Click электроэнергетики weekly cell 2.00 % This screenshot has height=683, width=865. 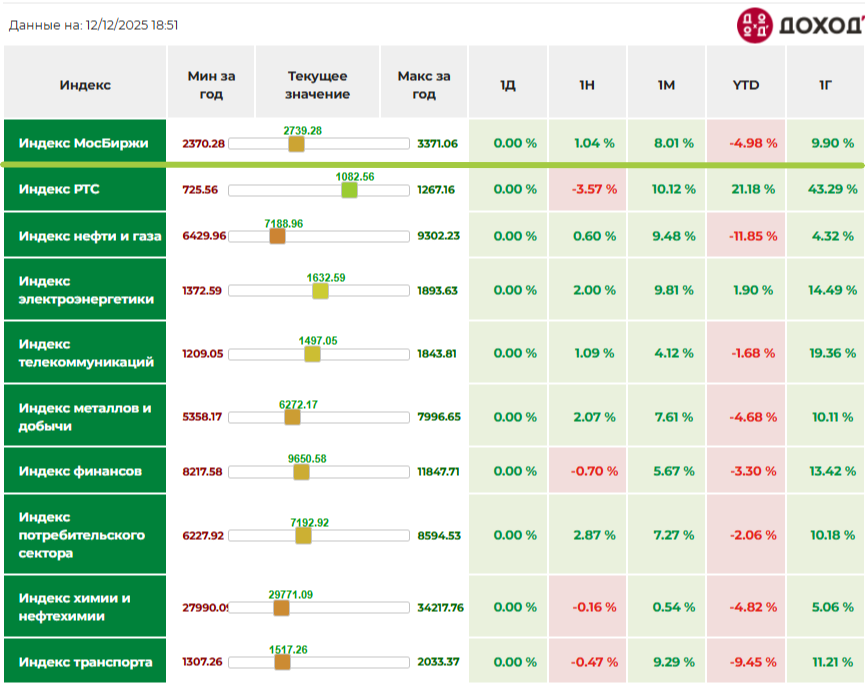(587, 290)
